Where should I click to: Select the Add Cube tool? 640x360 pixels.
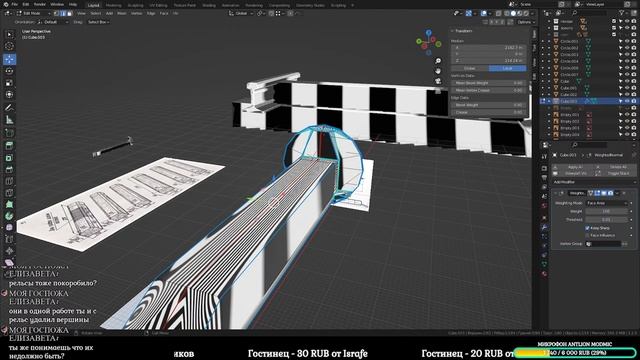pos(9,133)
